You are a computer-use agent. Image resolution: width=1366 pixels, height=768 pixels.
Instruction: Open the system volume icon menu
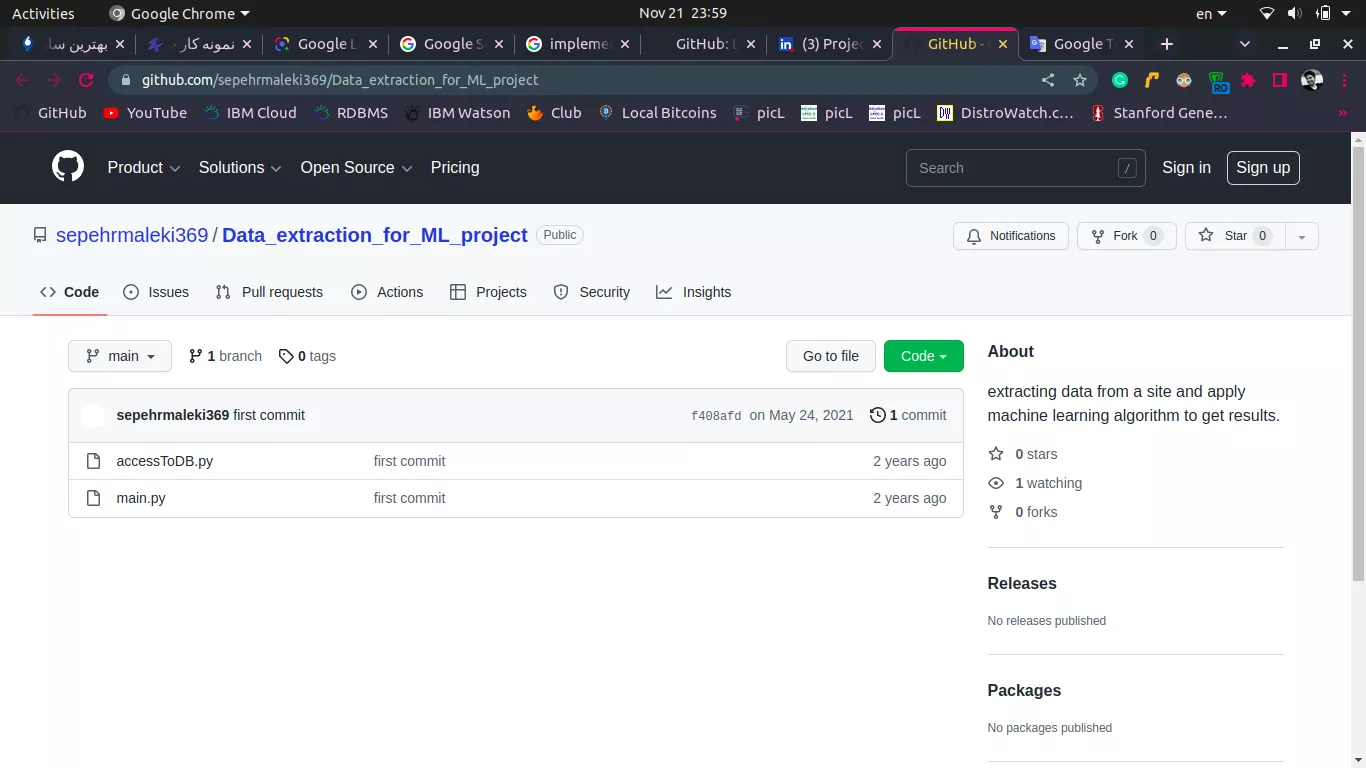click(x=1295, y=14)
